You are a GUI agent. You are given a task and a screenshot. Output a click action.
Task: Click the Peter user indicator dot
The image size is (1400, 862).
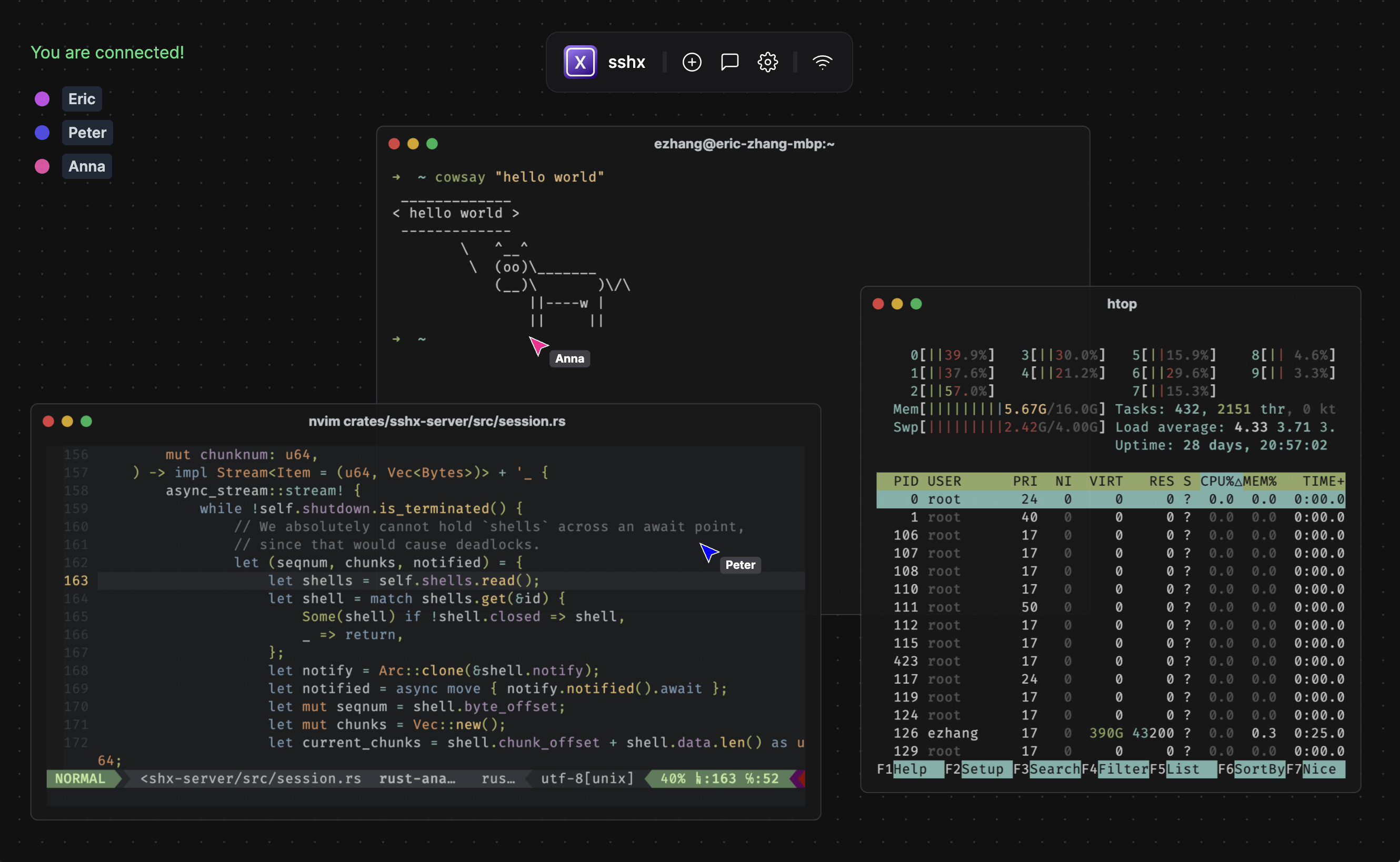pos(43,131)
